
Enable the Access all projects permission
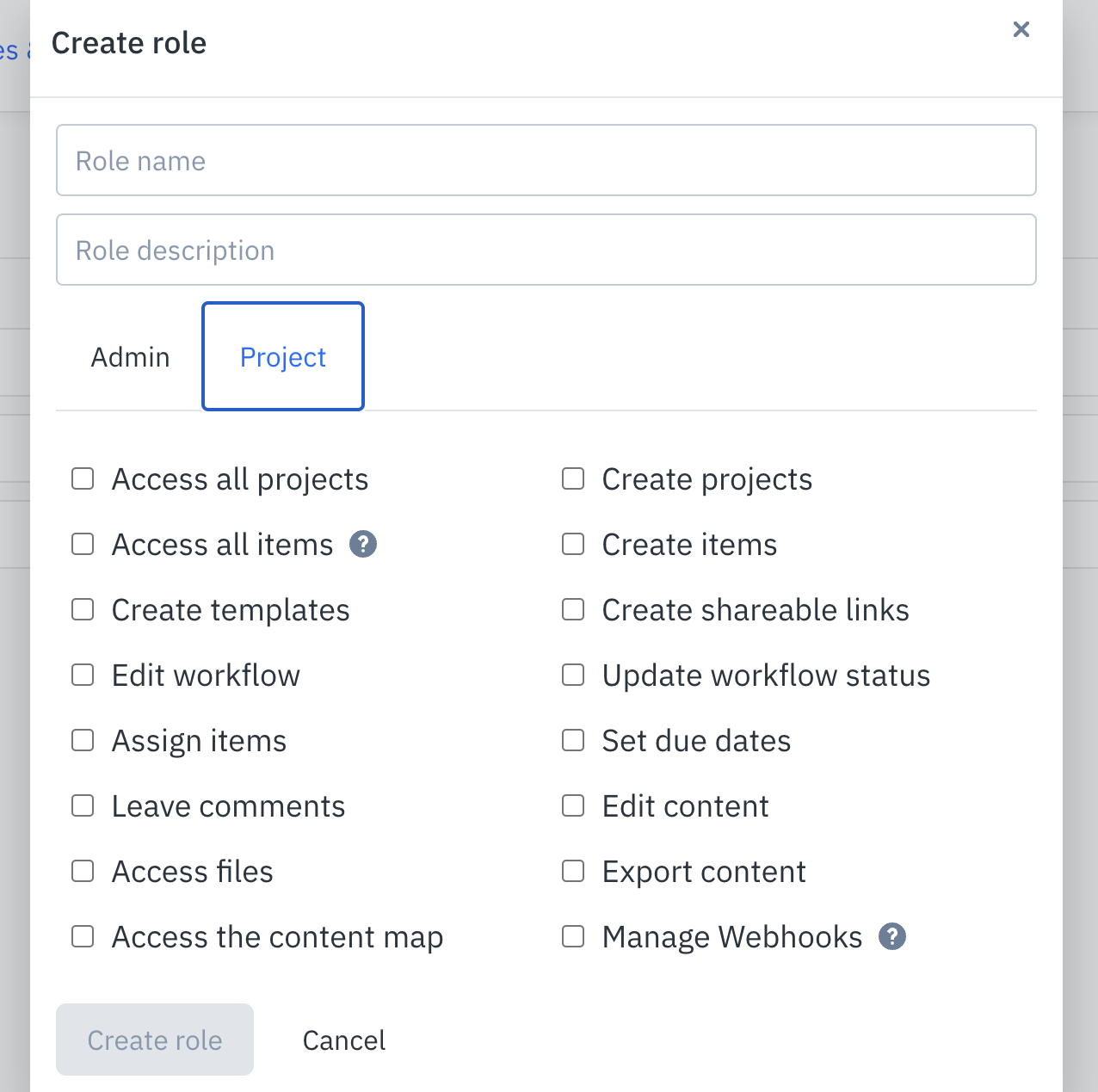[x=83, y=478]
